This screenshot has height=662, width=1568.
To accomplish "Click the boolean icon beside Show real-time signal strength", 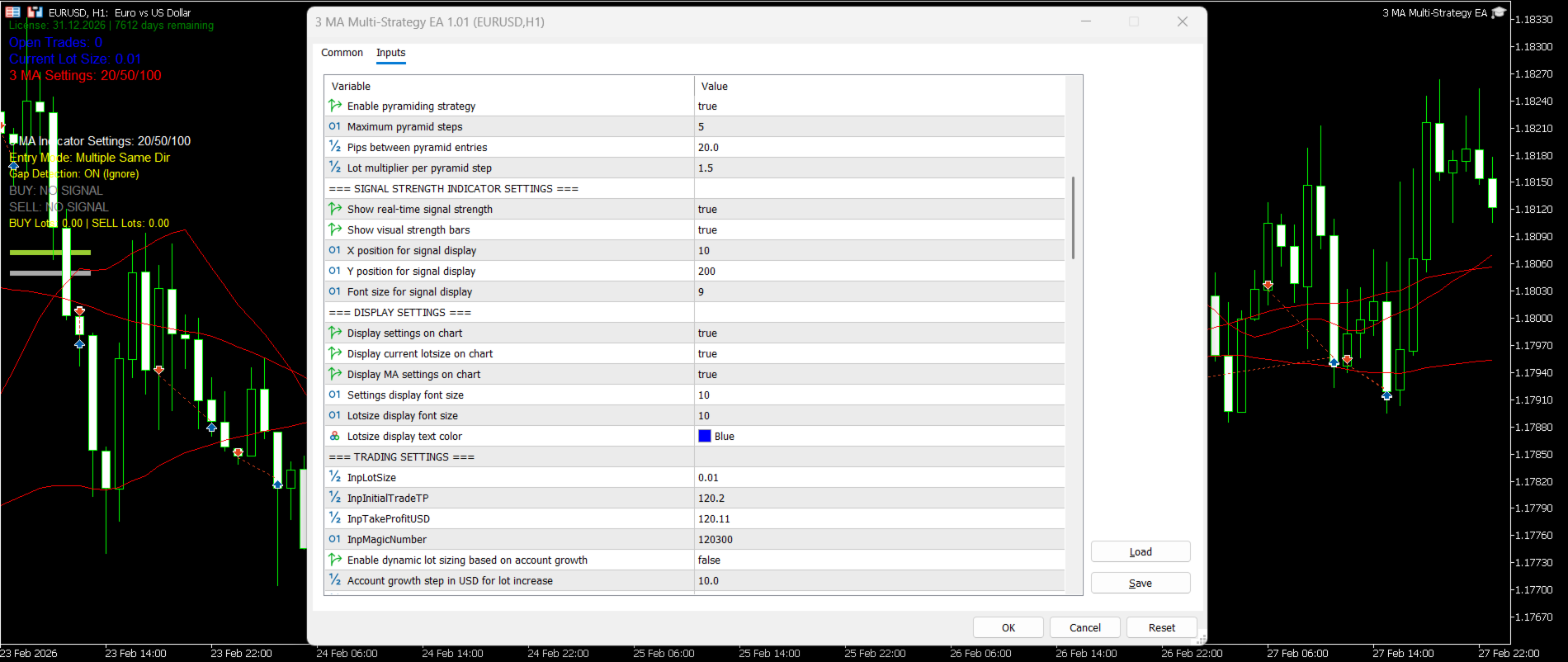I will click(335, 209).
